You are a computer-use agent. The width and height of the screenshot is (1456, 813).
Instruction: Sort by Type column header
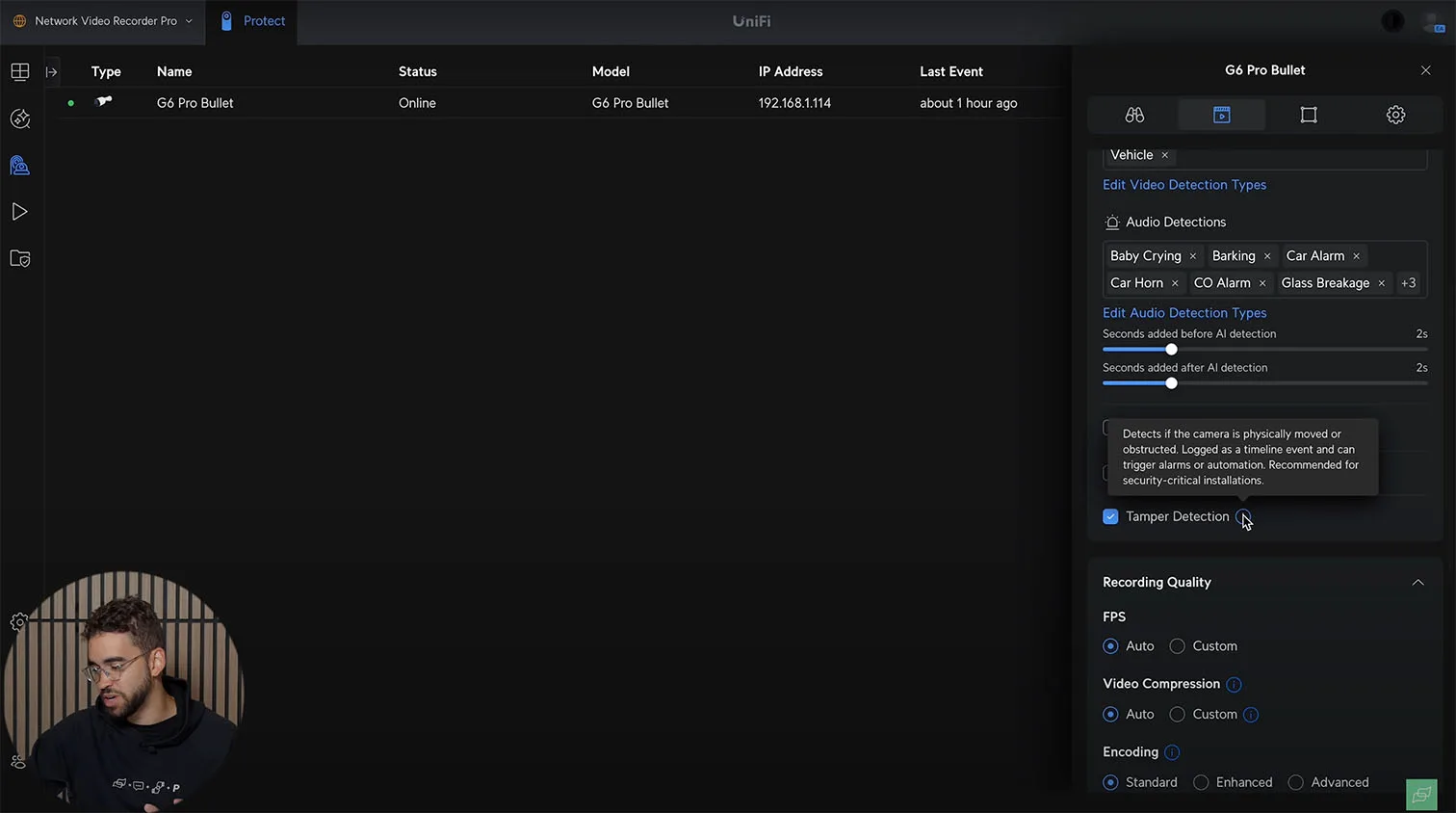click(x=106, y=72)
